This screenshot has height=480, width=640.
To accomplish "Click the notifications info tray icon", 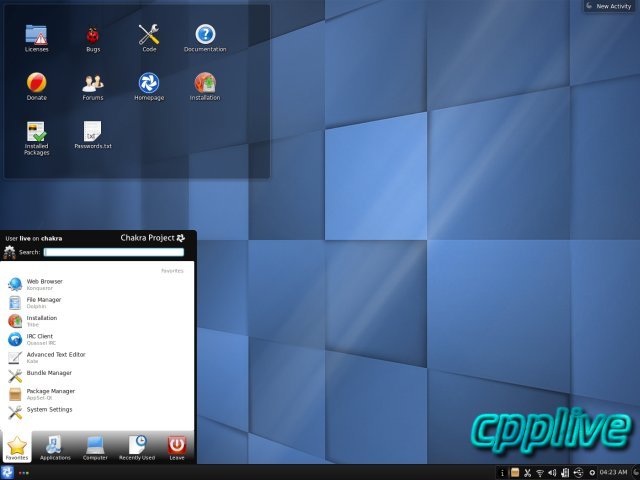I will [x=502, y=473].
